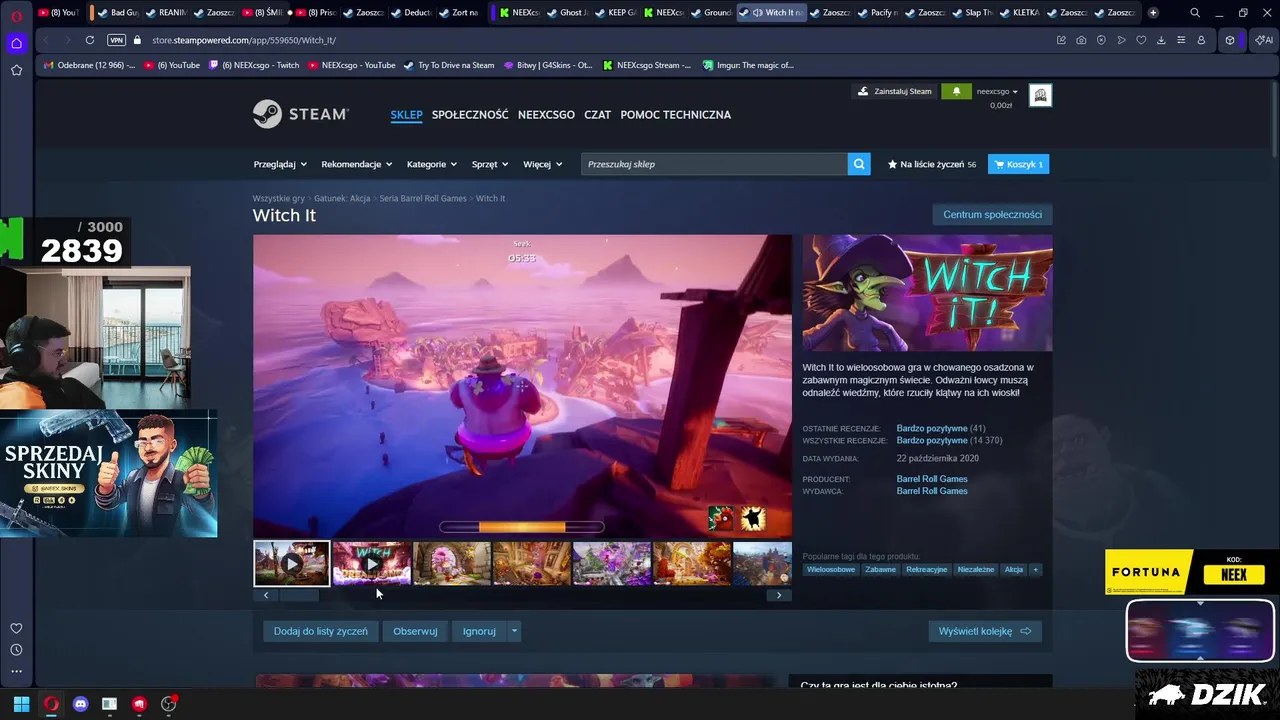Open dropdown arrow beside Ignoruj button
The image size is (1280, 720).
515,631
